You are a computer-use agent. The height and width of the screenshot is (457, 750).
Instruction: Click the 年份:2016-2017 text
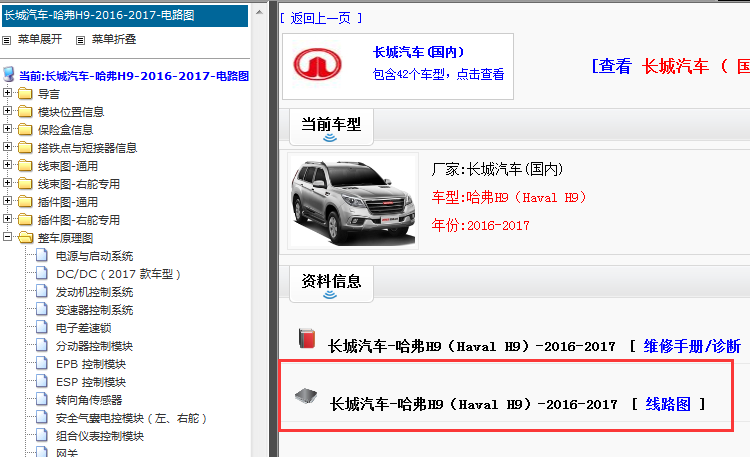(x=481, y=225)
